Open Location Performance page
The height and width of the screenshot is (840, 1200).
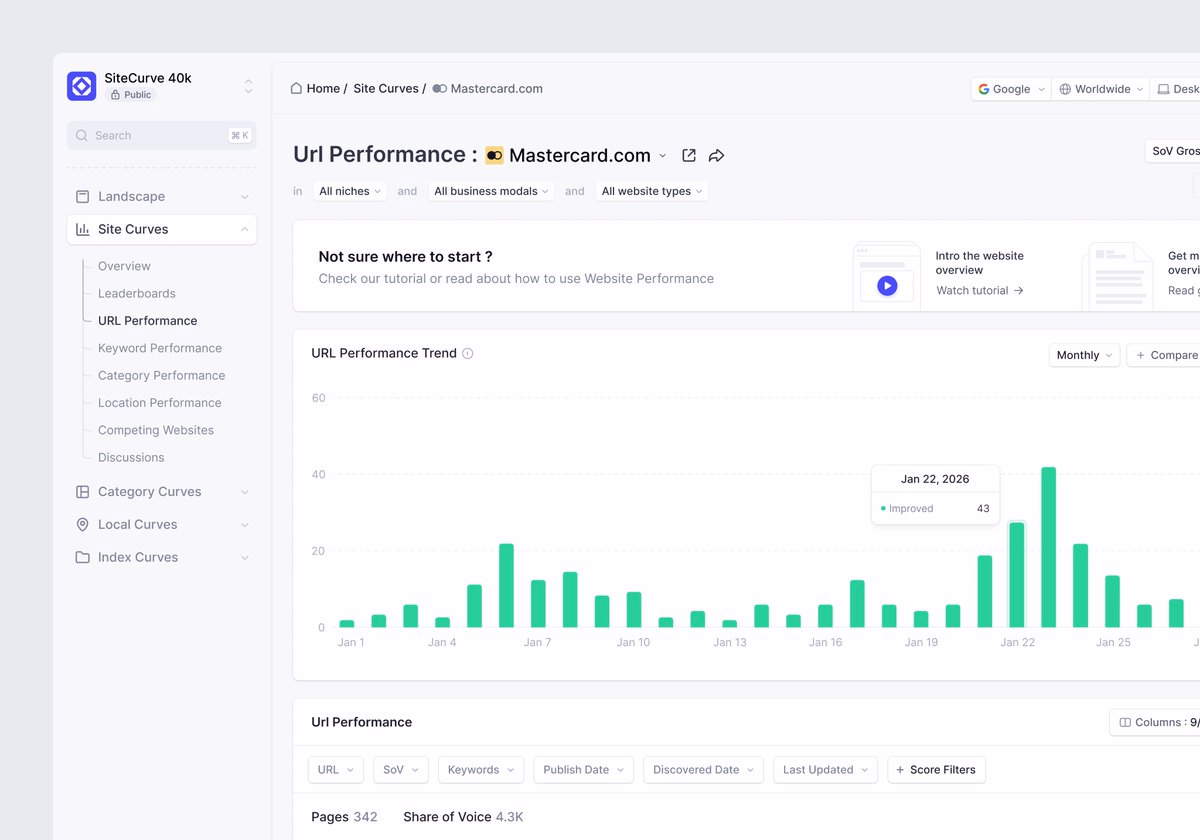(160, 403)
